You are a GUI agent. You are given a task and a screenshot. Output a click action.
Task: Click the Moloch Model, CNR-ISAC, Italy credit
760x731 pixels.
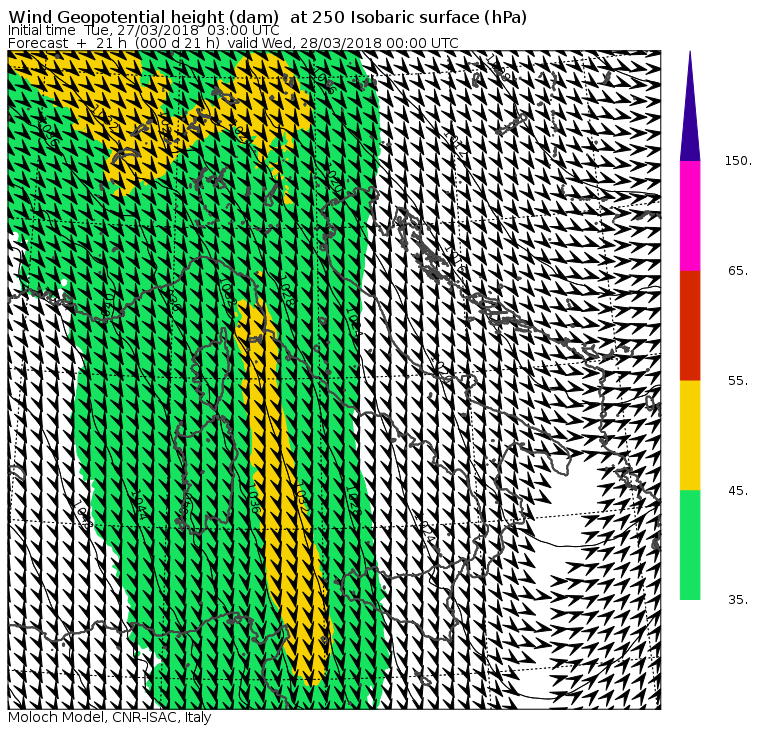(x=110, y=717)
